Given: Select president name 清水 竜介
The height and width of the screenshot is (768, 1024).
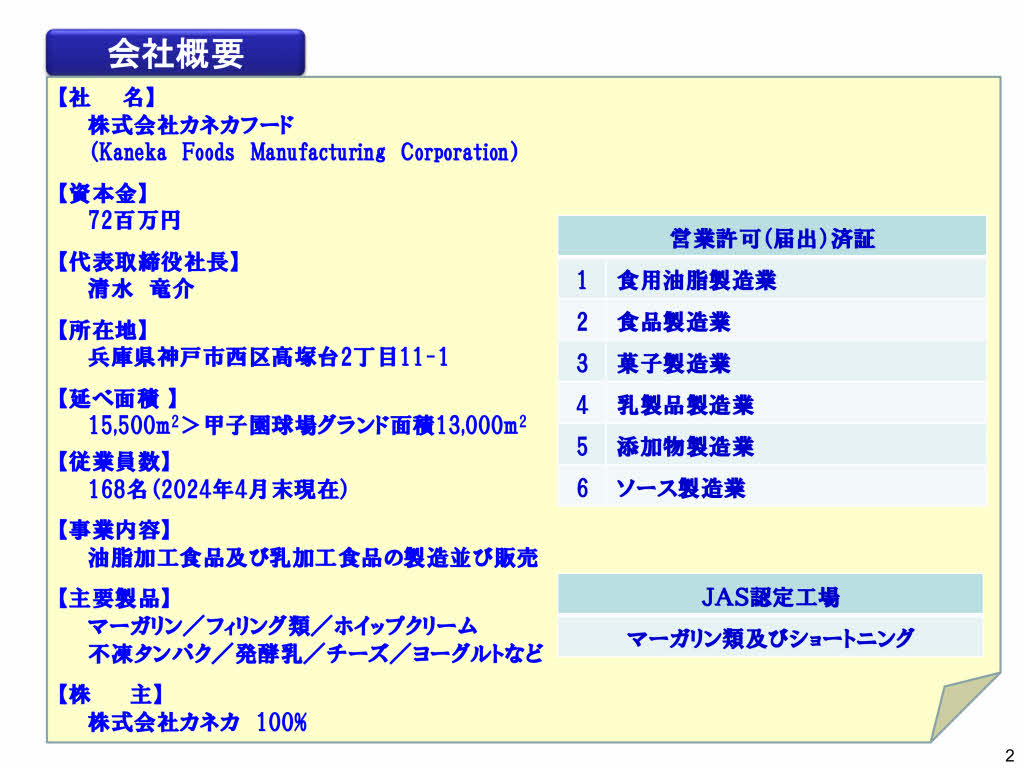Looking at the screenshot, I should [141, 289].
